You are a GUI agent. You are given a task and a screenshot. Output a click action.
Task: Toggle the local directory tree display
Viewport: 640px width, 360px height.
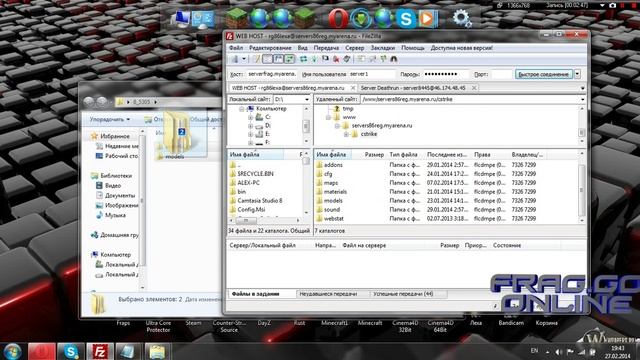267,59
